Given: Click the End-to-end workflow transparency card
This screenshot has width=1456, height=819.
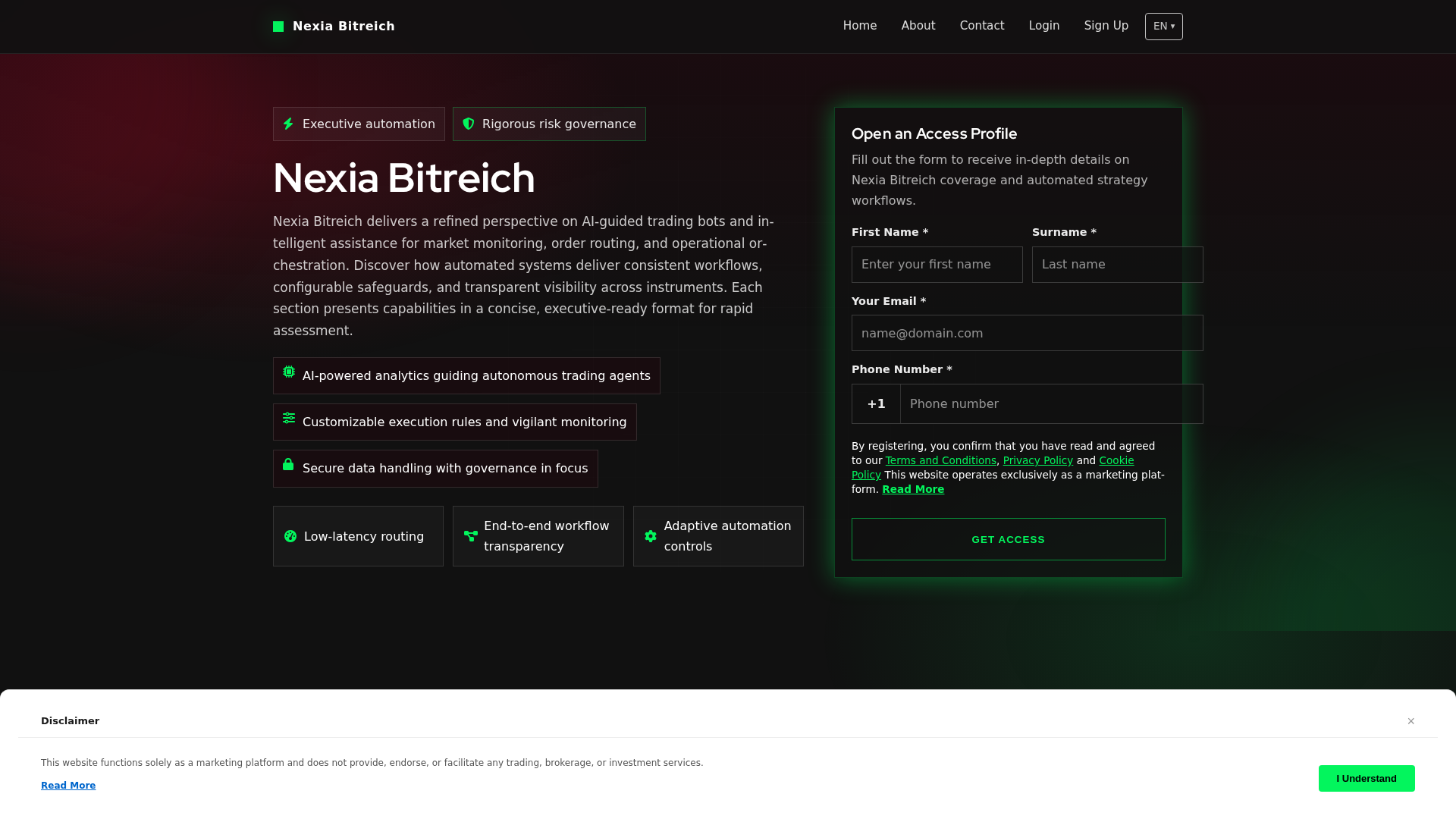Looking at the screenshot, I should [538, 536].
